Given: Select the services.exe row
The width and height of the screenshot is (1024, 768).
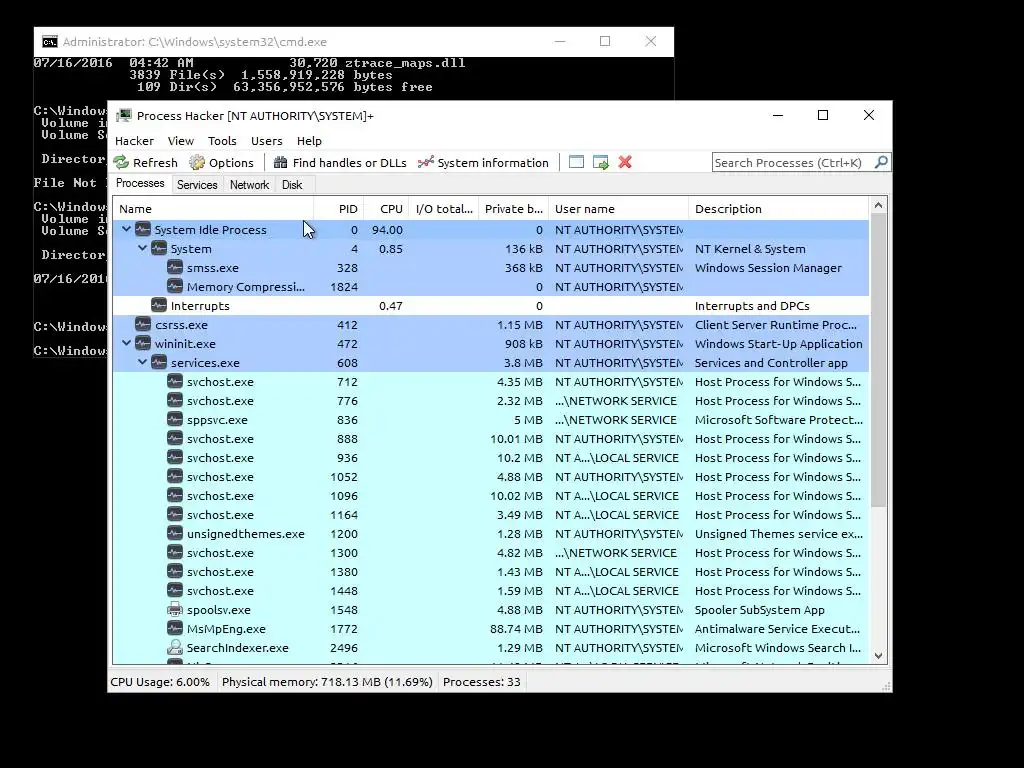Looking at the screenshot, I should pos(491,362).
